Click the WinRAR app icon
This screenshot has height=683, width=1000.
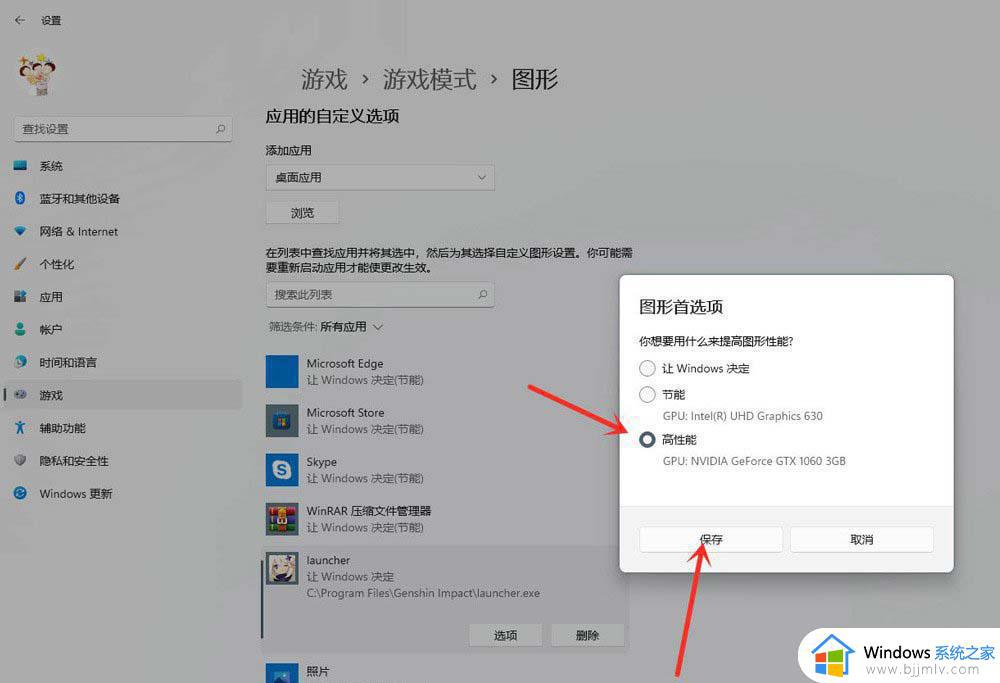click(282, 519)
